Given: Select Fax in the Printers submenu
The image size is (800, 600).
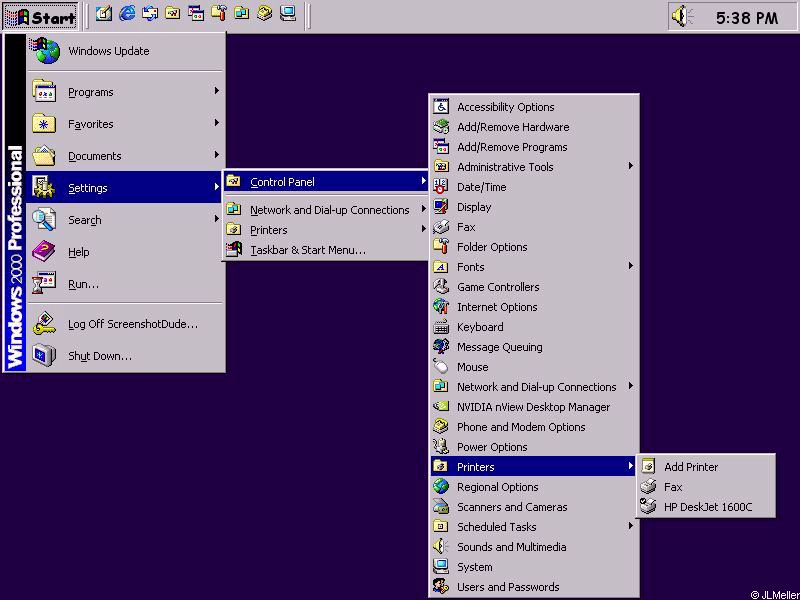Looking at the screenshot, I should (707, 487).
